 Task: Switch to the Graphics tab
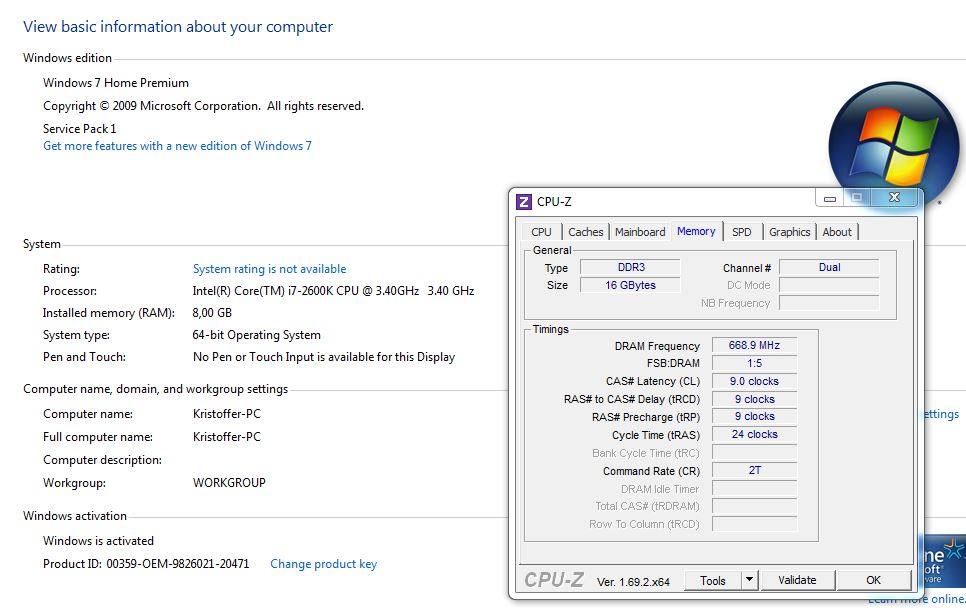789,232
